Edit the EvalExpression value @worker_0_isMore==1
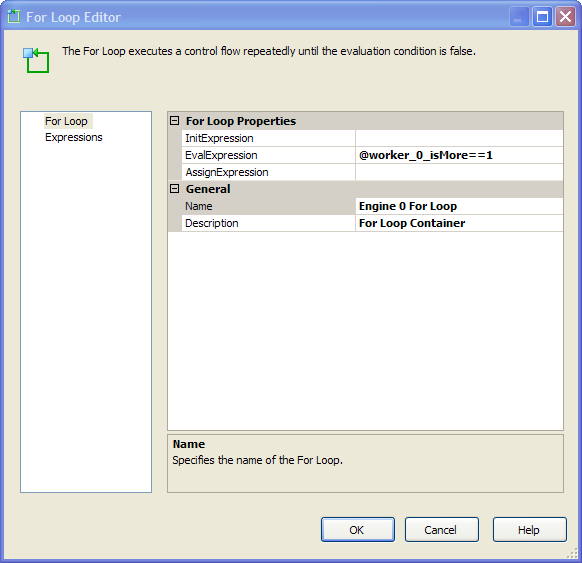Viewport: 582px width, 563px height. 459,155
